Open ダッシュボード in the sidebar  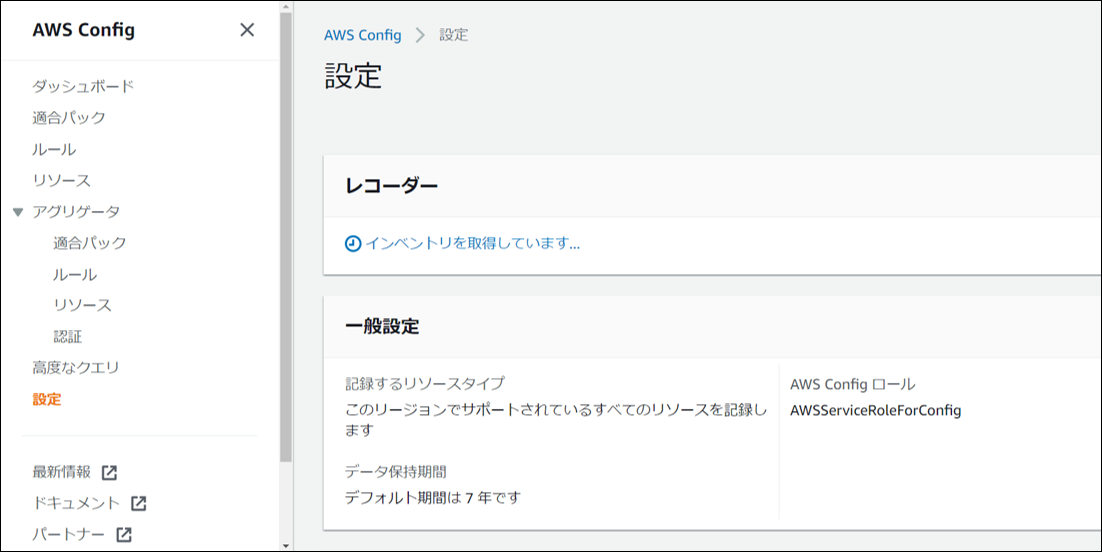pos(83,86)
